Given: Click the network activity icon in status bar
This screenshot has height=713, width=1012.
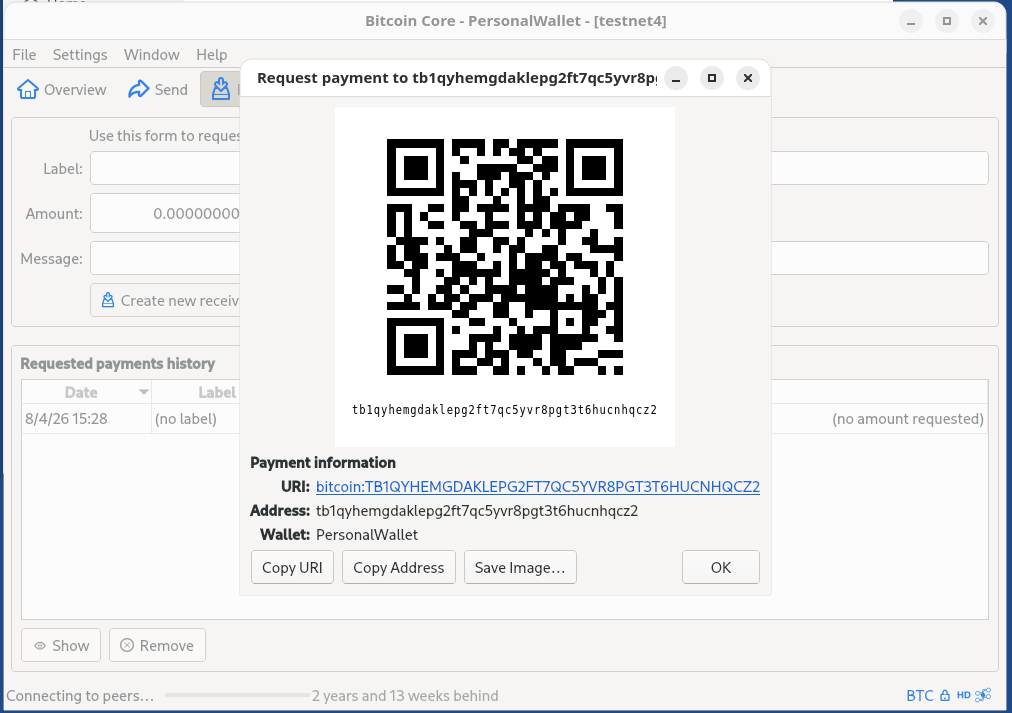Looking at the screenshot, I should [983, 695].
